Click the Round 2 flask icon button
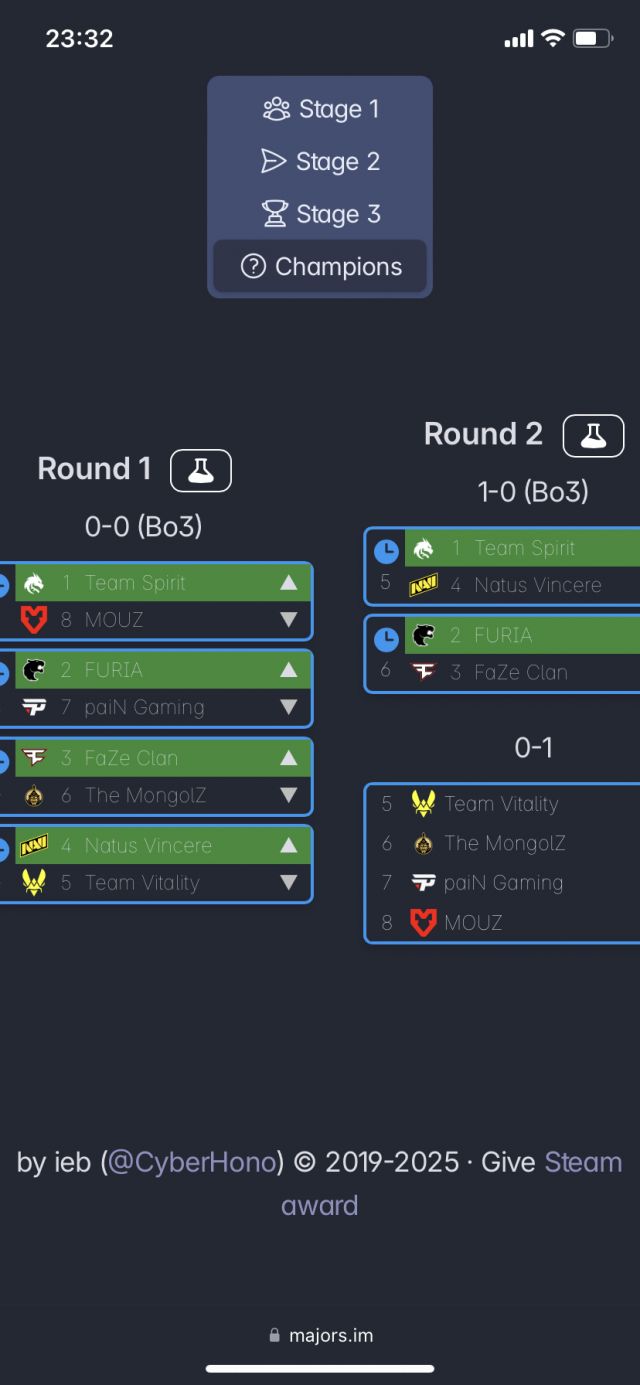The image size is (640, 1385). [x=593, y=436]
